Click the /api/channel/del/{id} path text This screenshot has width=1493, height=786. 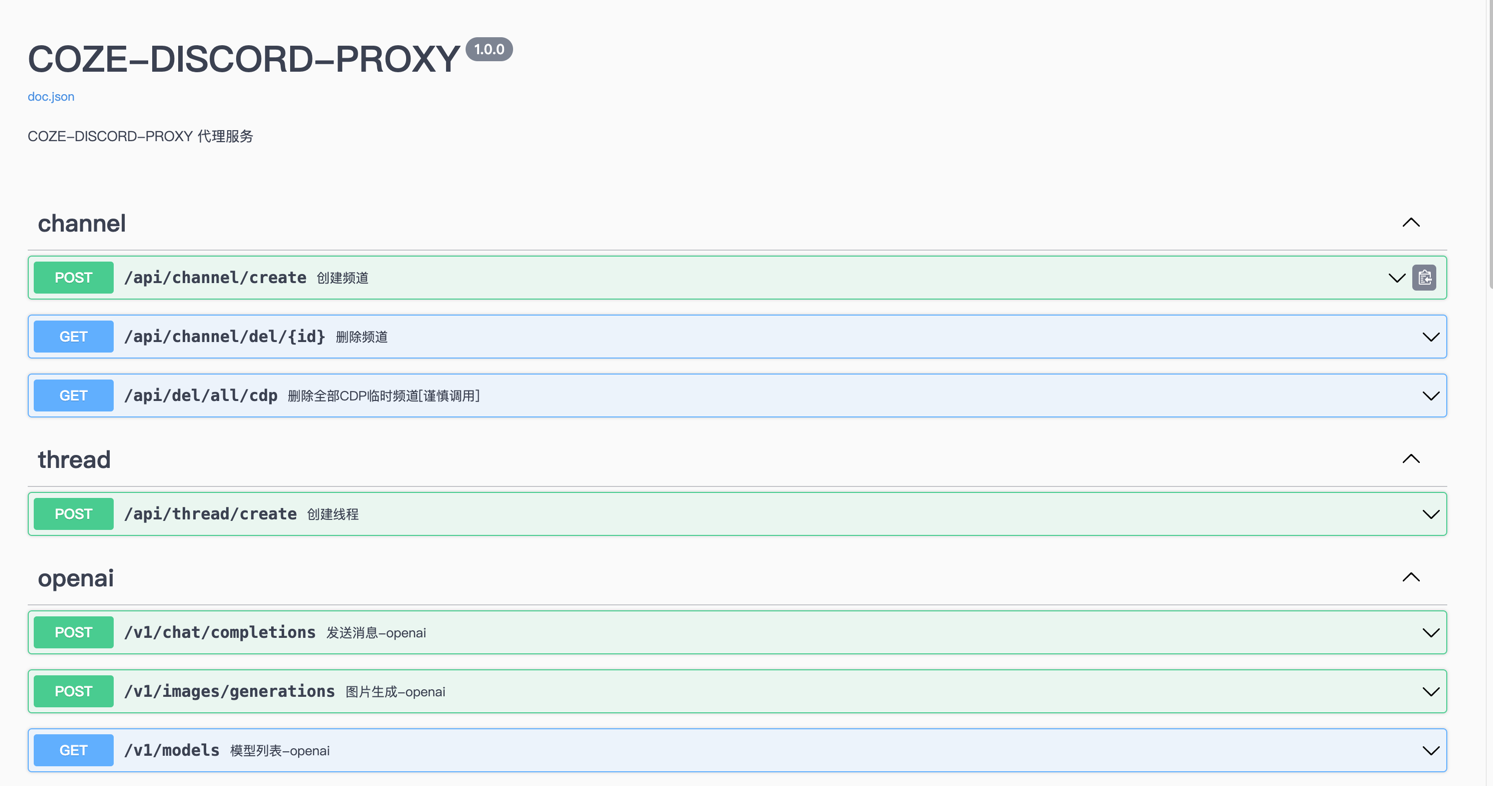click(x=225, y=337)
